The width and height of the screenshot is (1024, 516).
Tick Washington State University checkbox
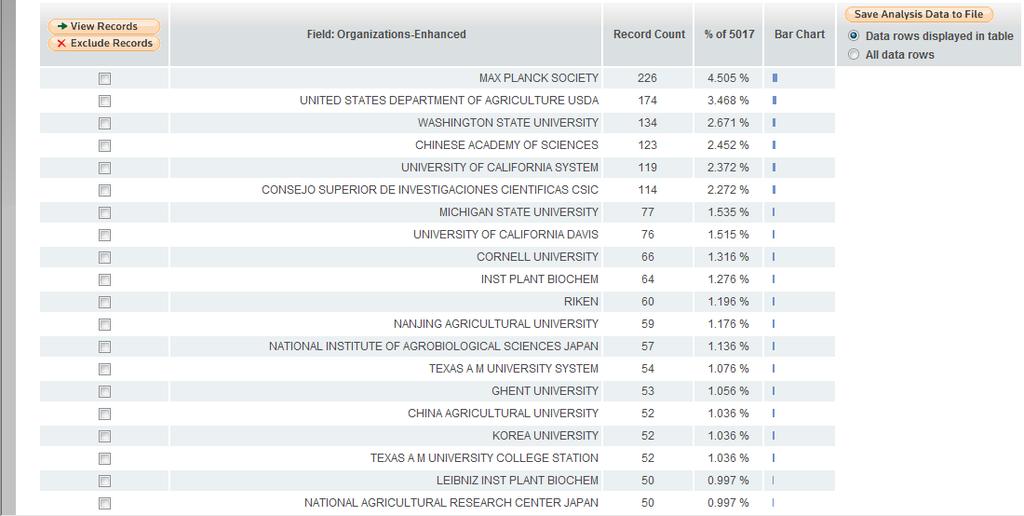pos(104,123)
